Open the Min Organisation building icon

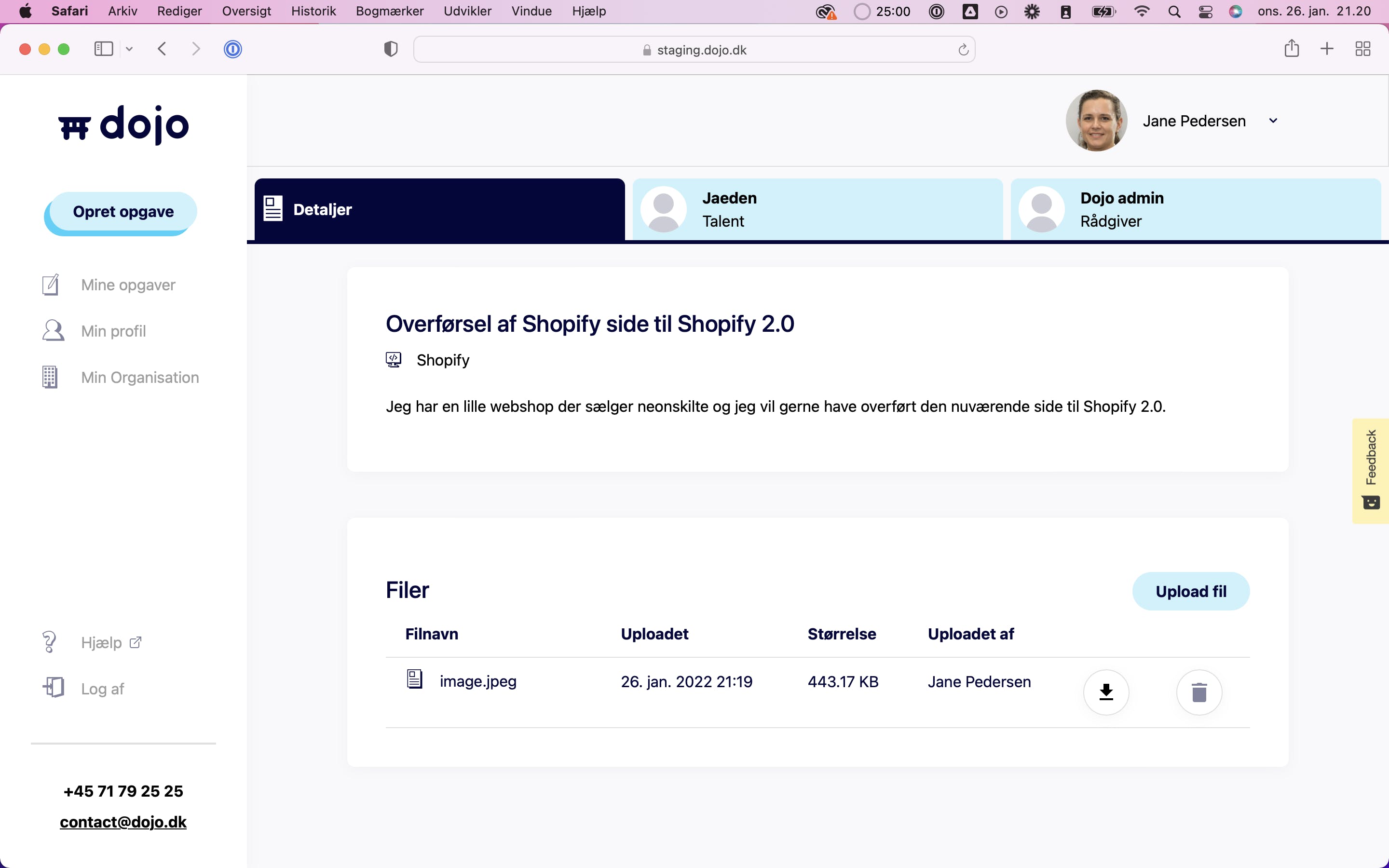click(x=50, y=377)
